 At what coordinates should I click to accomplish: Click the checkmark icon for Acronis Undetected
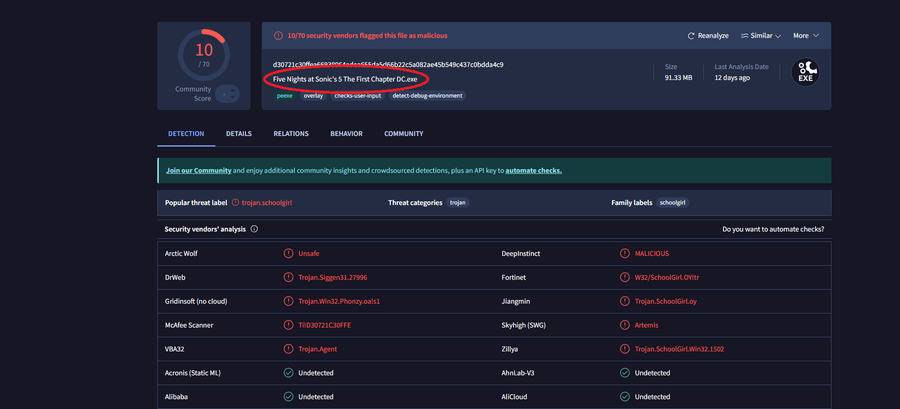tap(288, 373)
